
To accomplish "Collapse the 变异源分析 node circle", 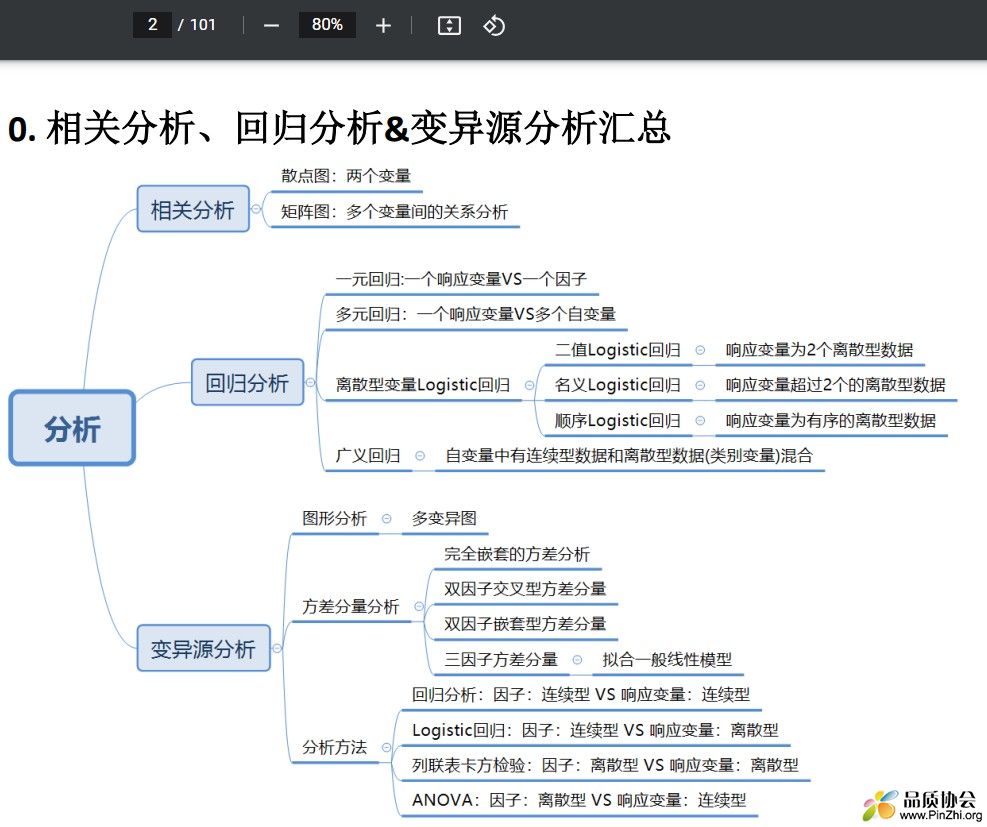I will pos(277,648).
